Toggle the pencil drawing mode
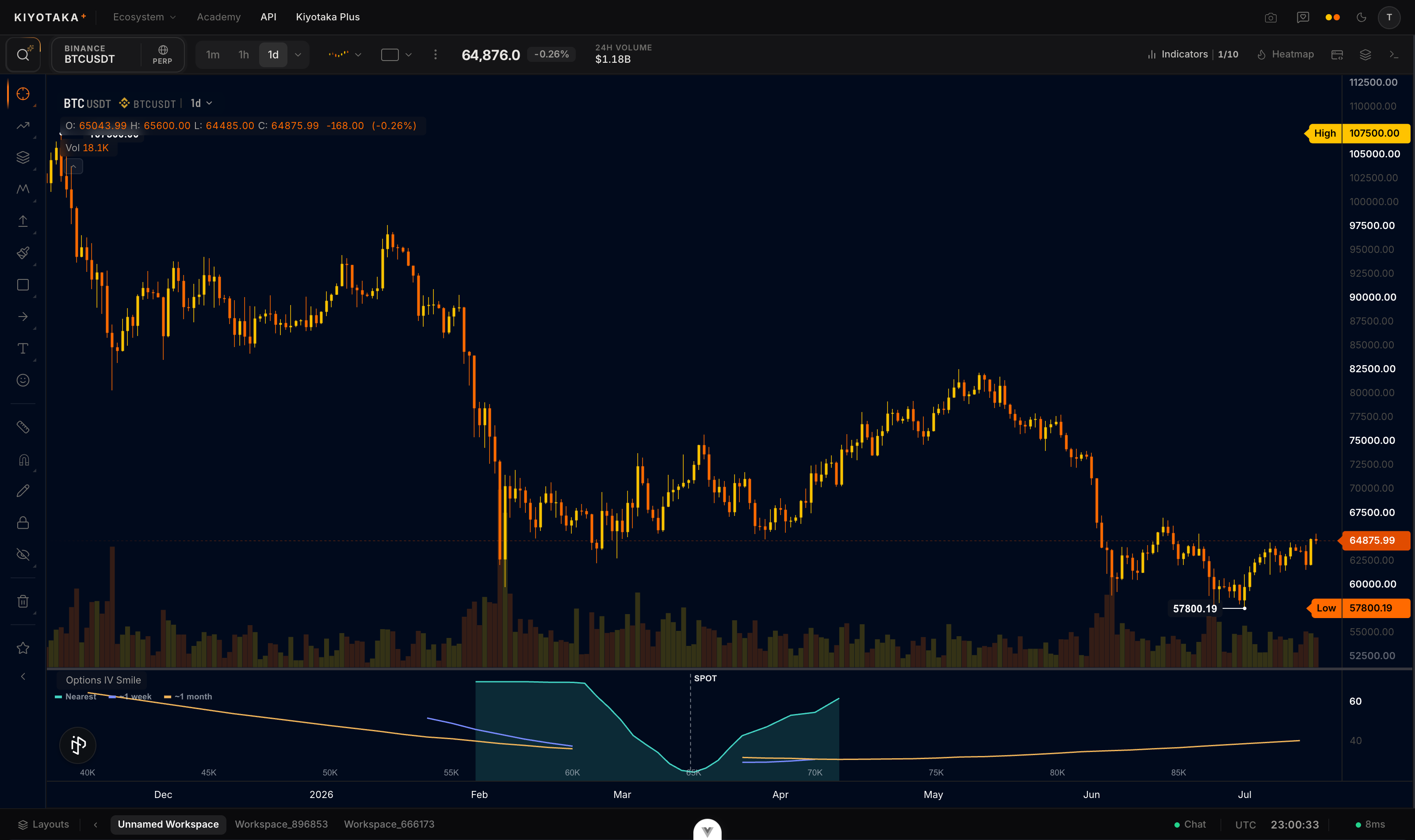Screen dimensions: 1415x840 click(x=23, y=491)
